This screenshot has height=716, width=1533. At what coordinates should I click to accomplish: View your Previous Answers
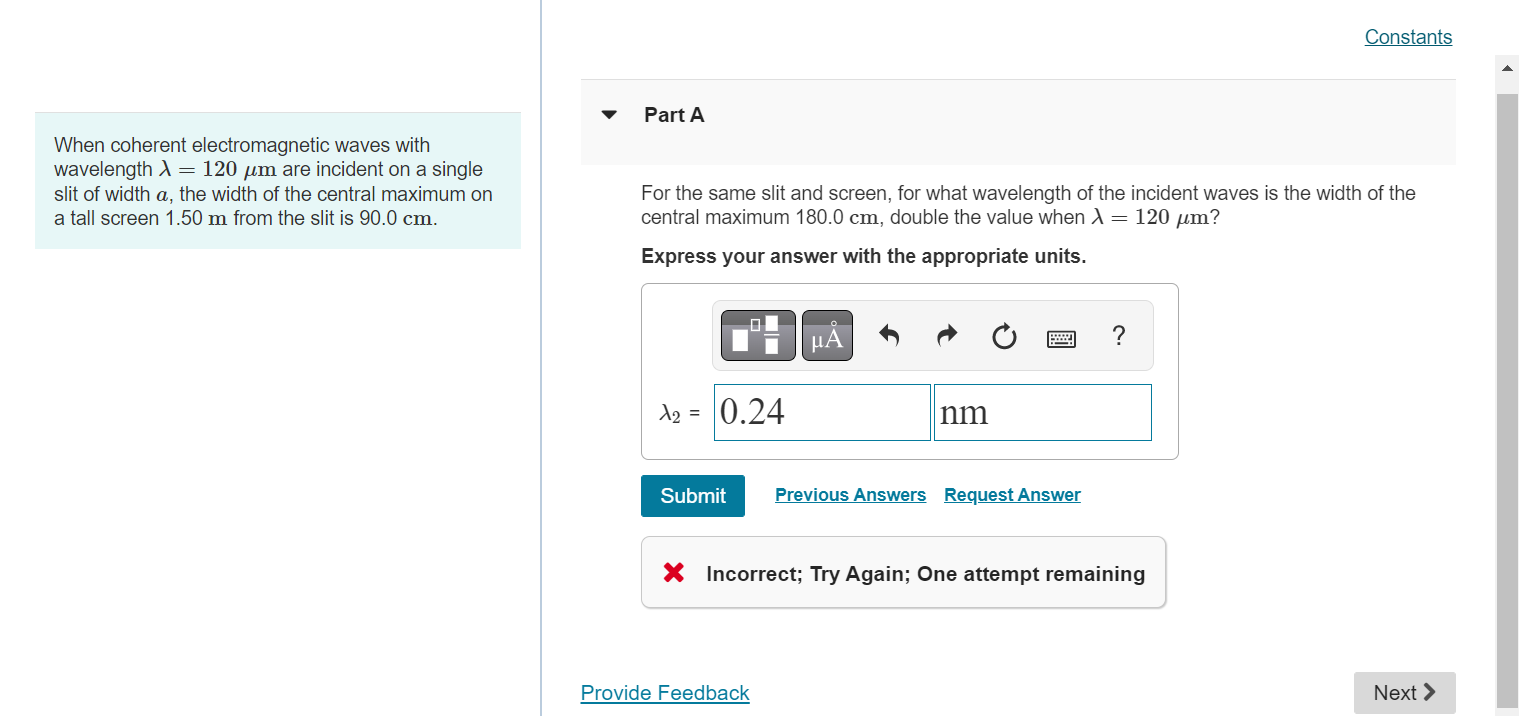tap(850, 494)
